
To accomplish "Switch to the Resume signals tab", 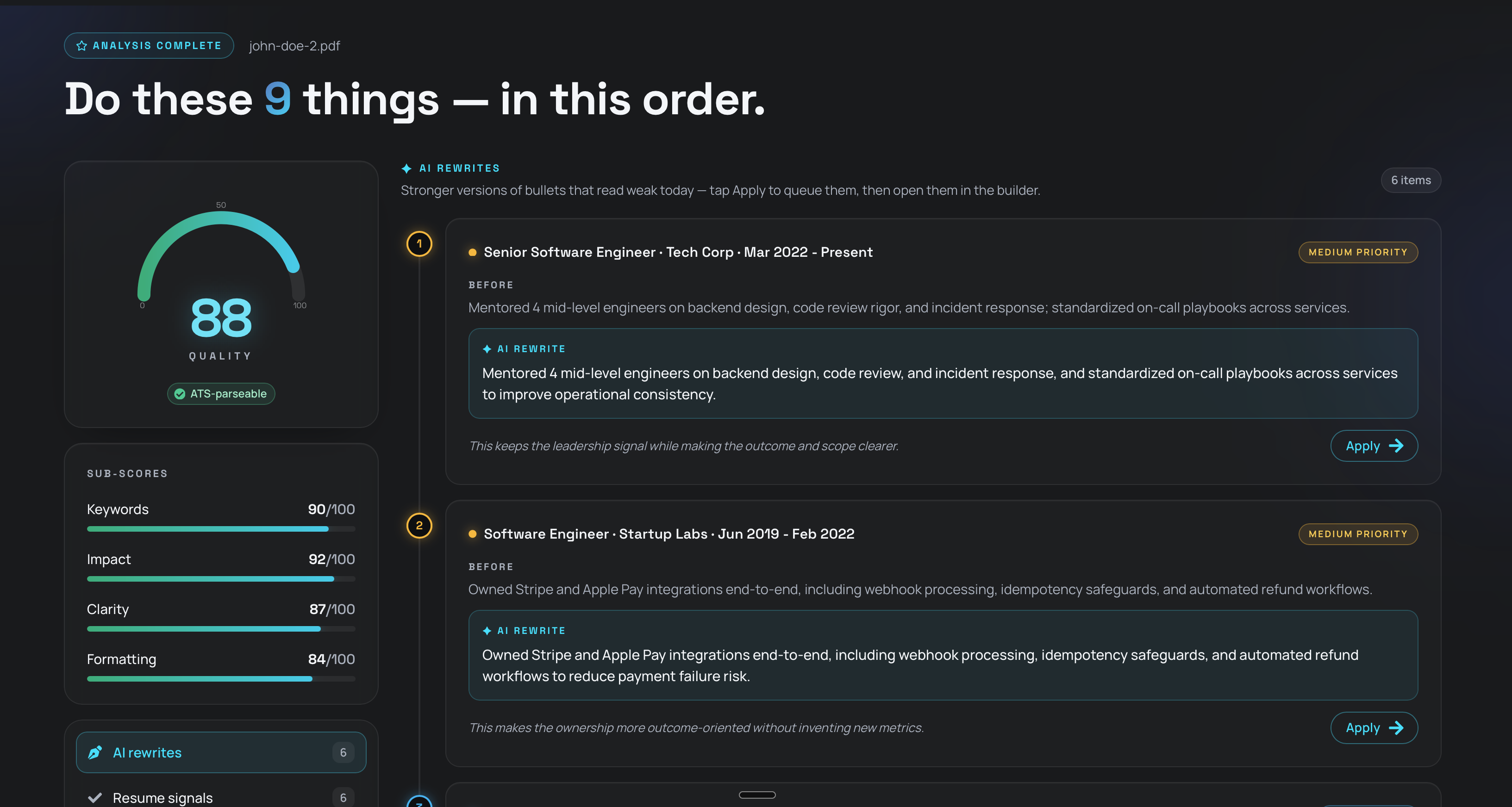I will point(221,798).
